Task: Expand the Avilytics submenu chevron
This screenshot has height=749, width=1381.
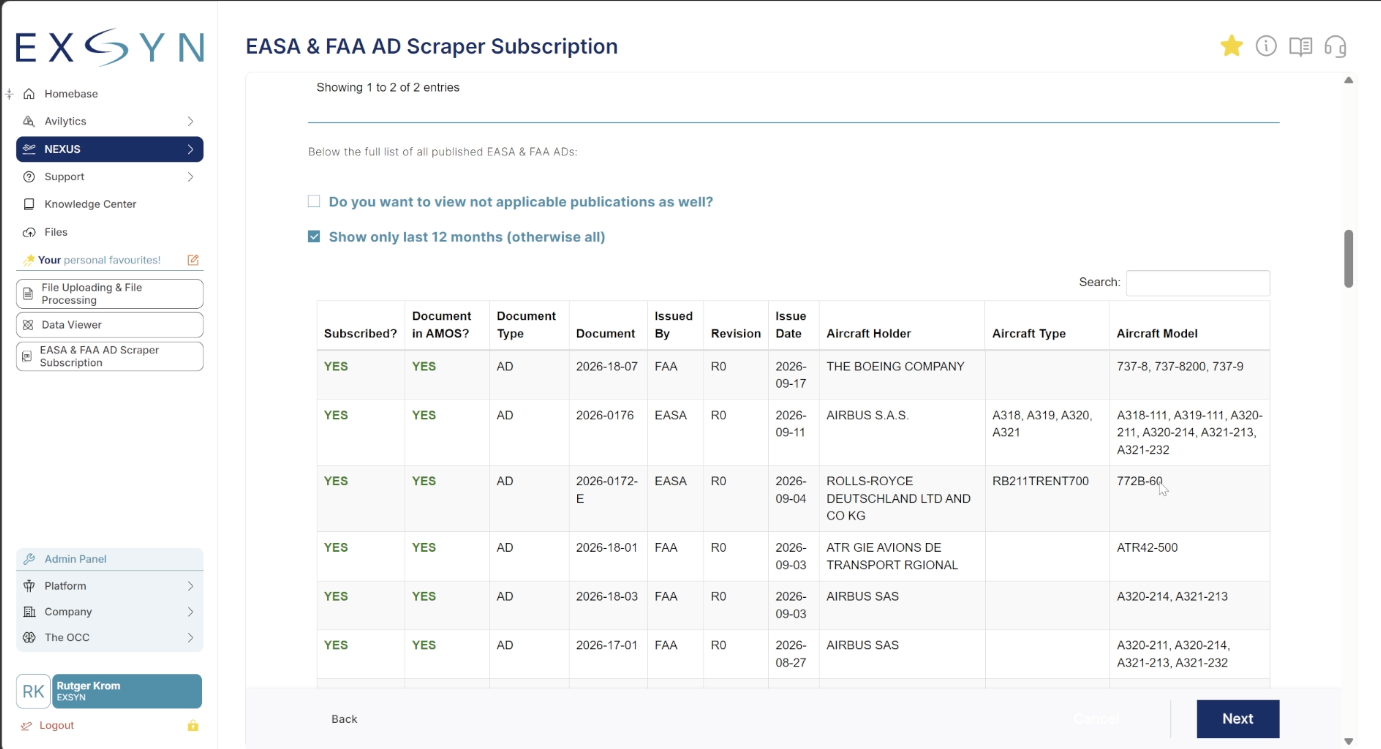Action: click(x=190, y=121)
